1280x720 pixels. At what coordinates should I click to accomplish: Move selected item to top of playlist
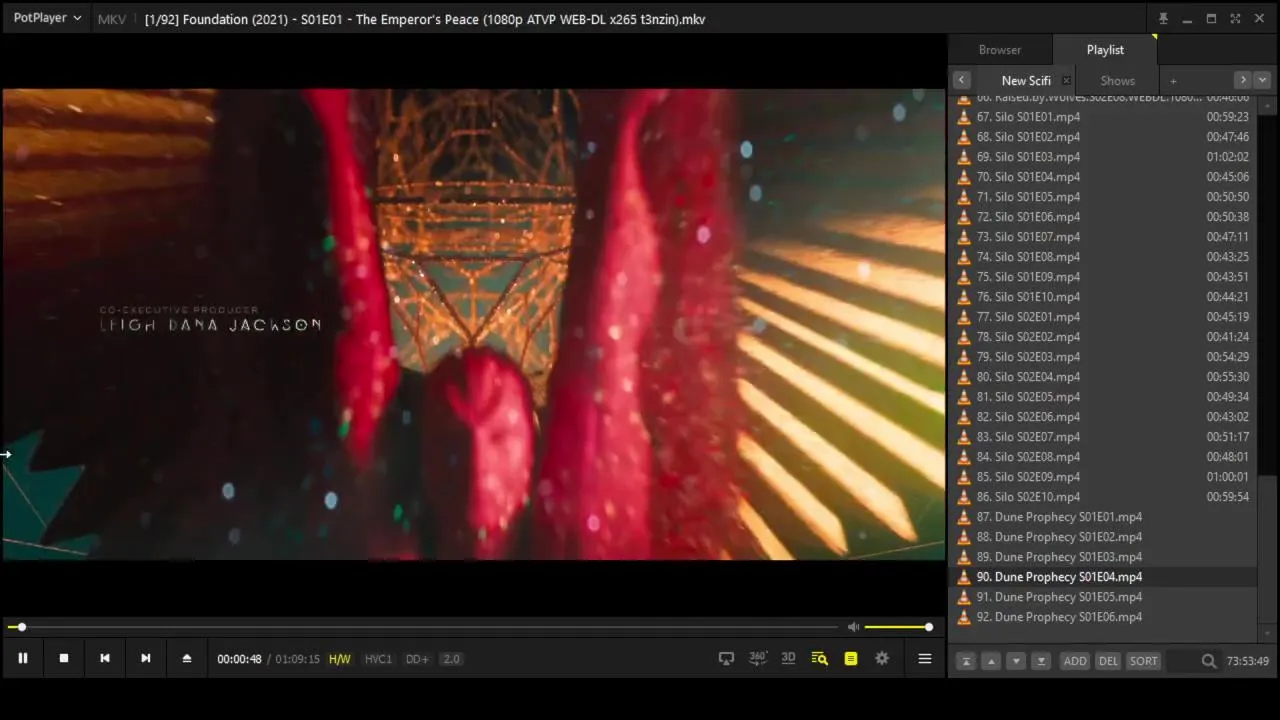click(x=965, y=661)
